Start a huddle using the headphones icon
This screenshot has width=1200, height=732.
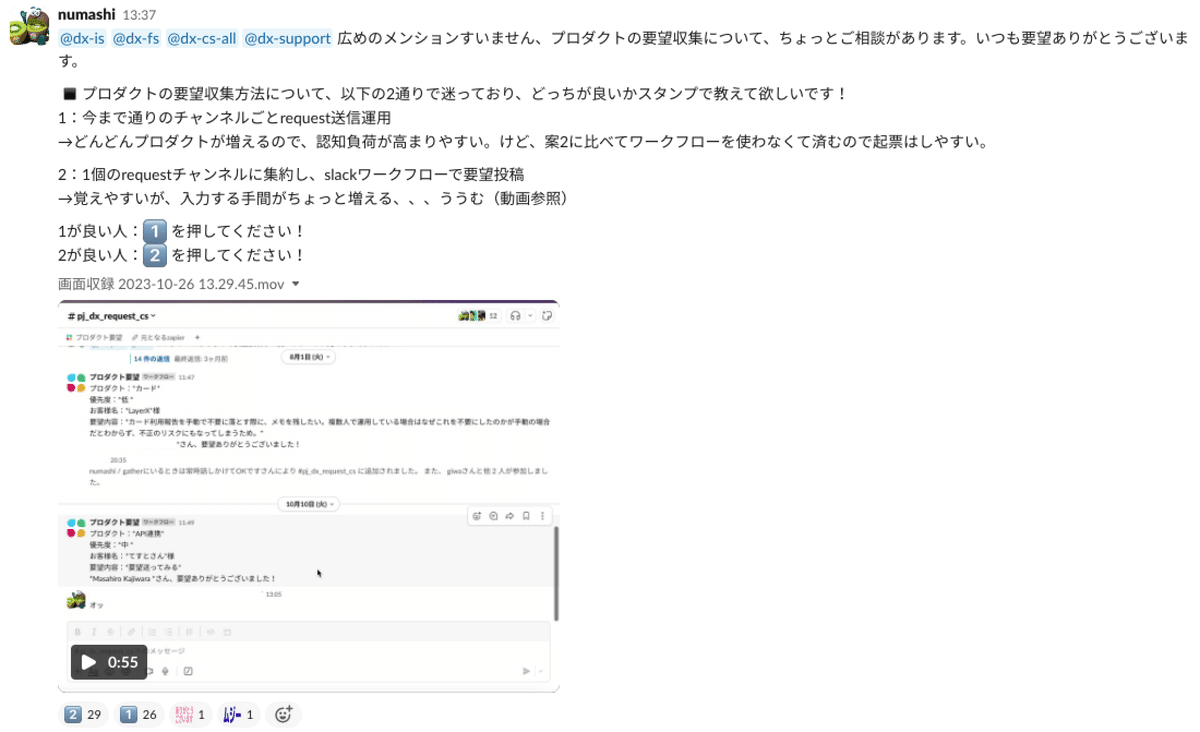click(x=515, y=315)
